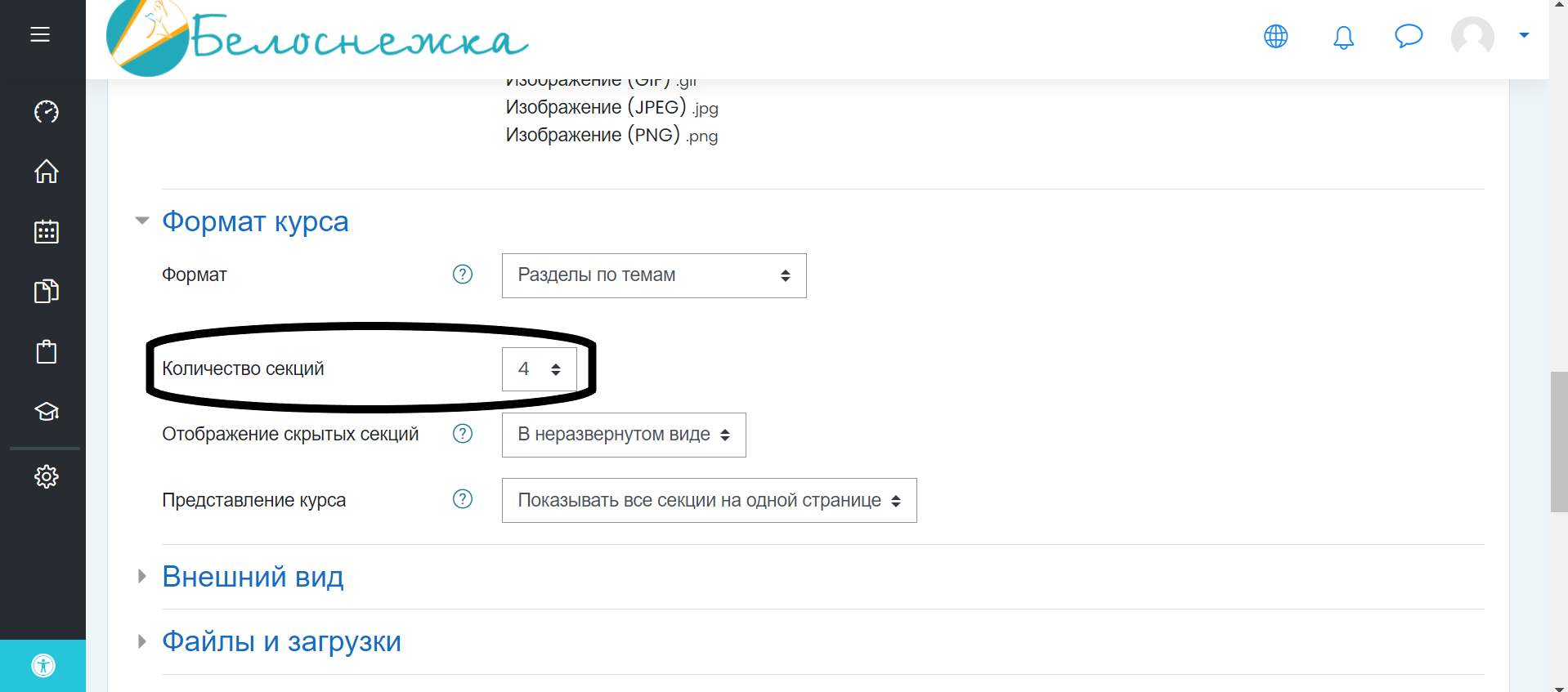The height and width of the screenshot is (692, 1568).
Task: Open the dashboard gauge icon
Action: point(47,111)
